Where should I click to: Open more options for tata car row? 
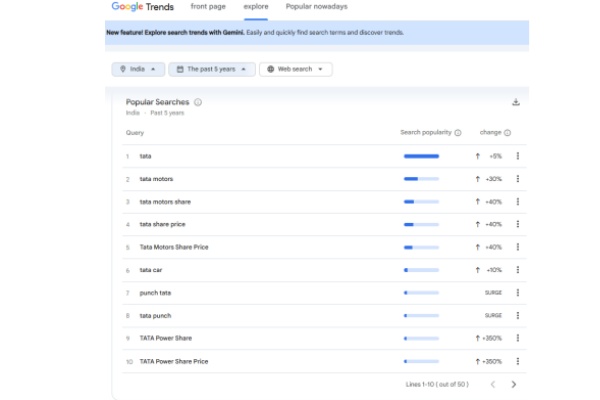click(x=518, y=270)
